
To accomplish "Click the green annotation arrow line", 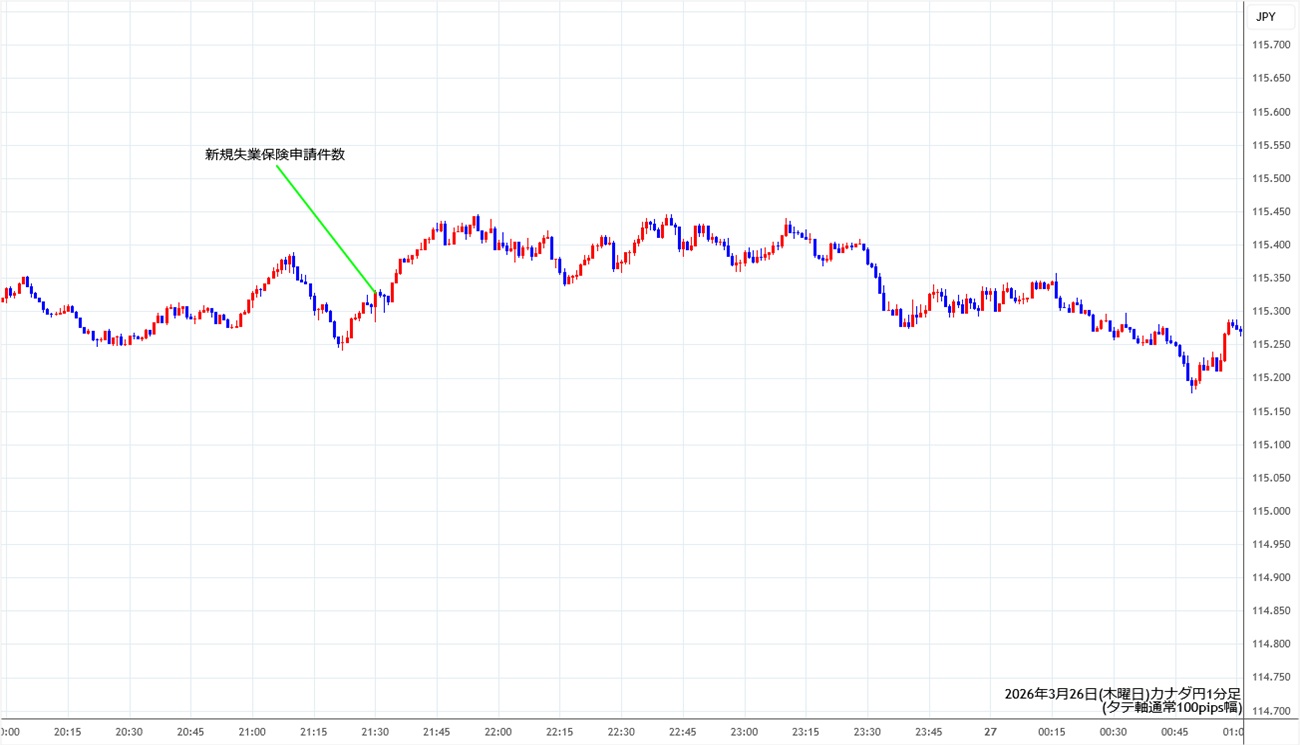I will 325,228.
